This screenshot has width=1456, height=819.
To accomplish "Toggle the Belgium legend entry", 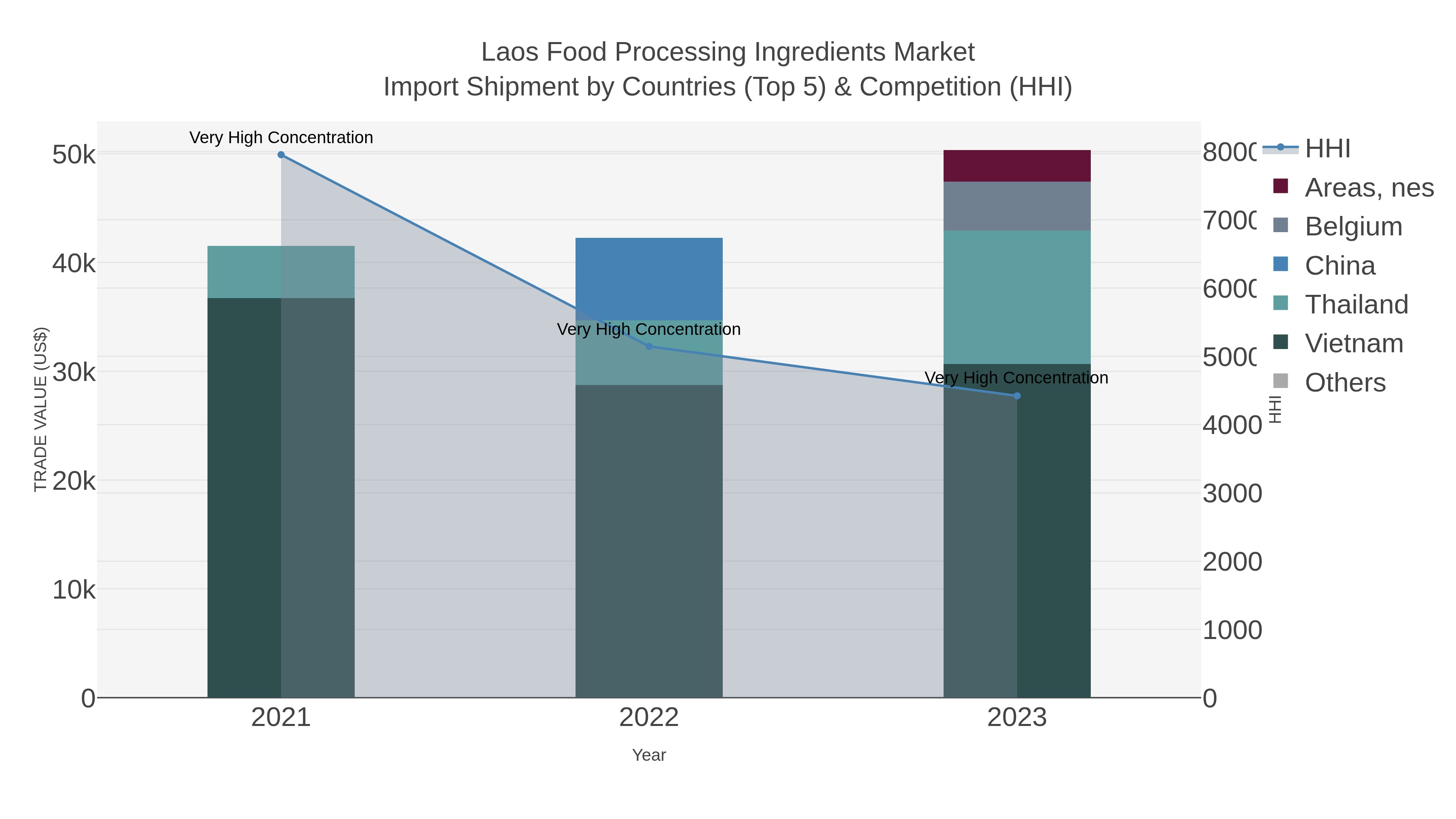I will (1337, 226).
